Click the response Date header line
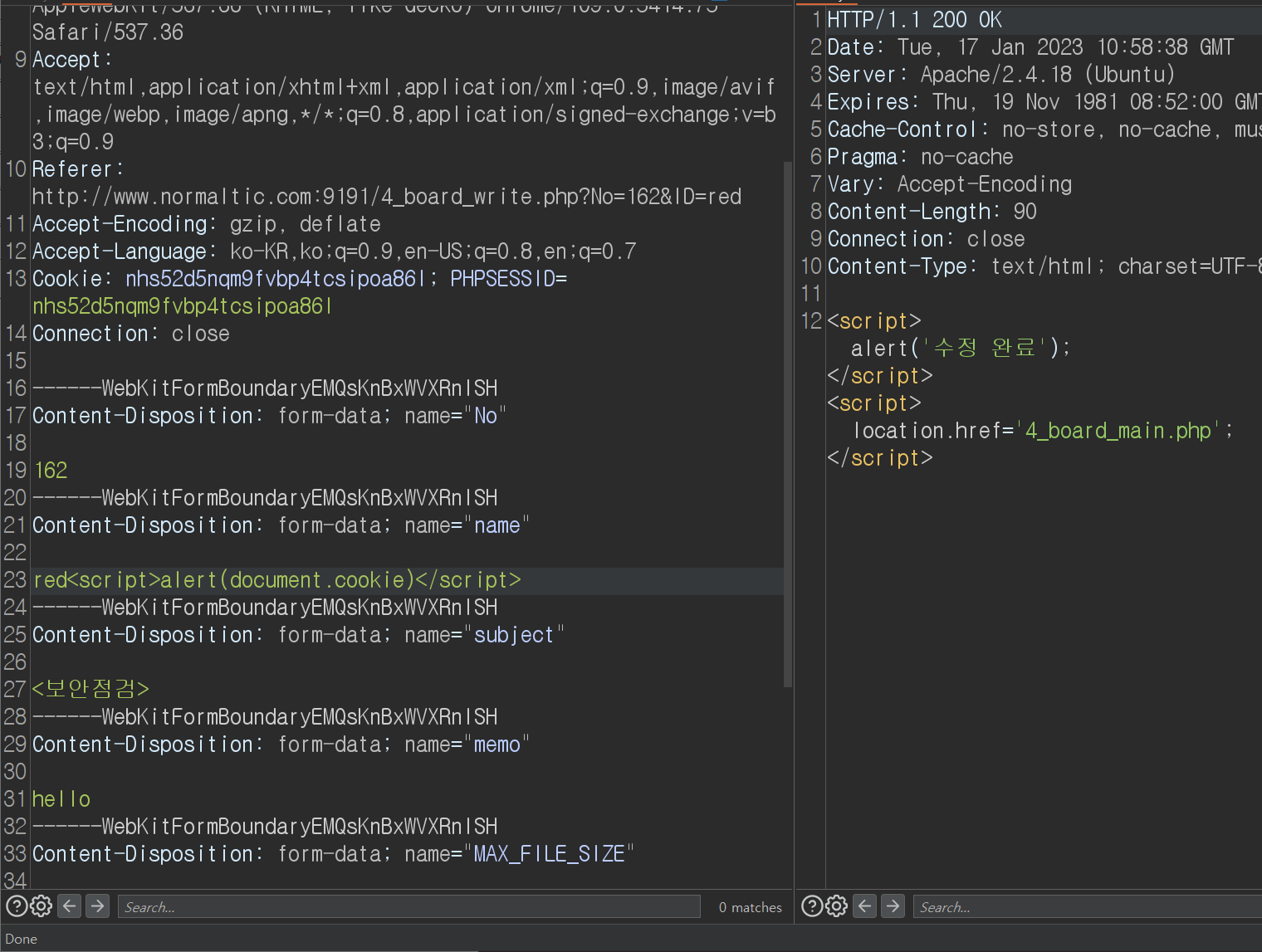 pos(1031,47)
